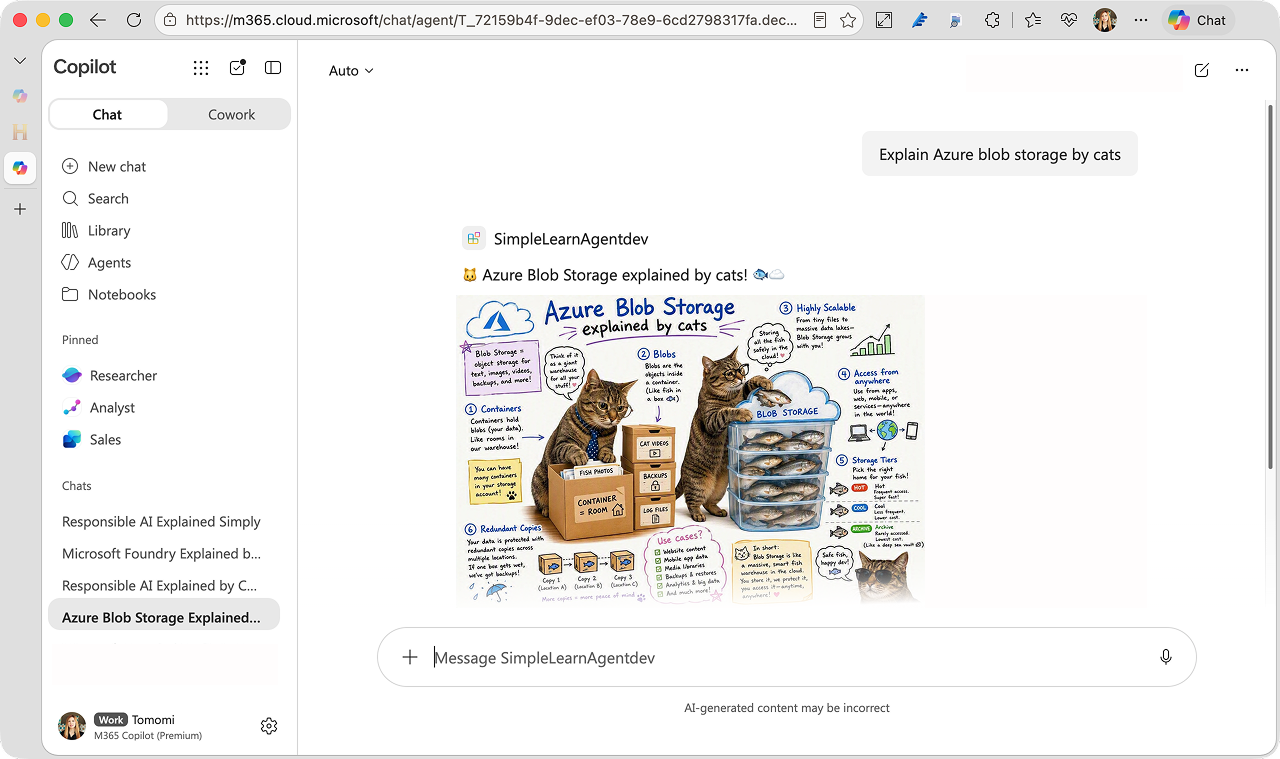
Task: Click the plus attach button in message box
Action: 409,657
